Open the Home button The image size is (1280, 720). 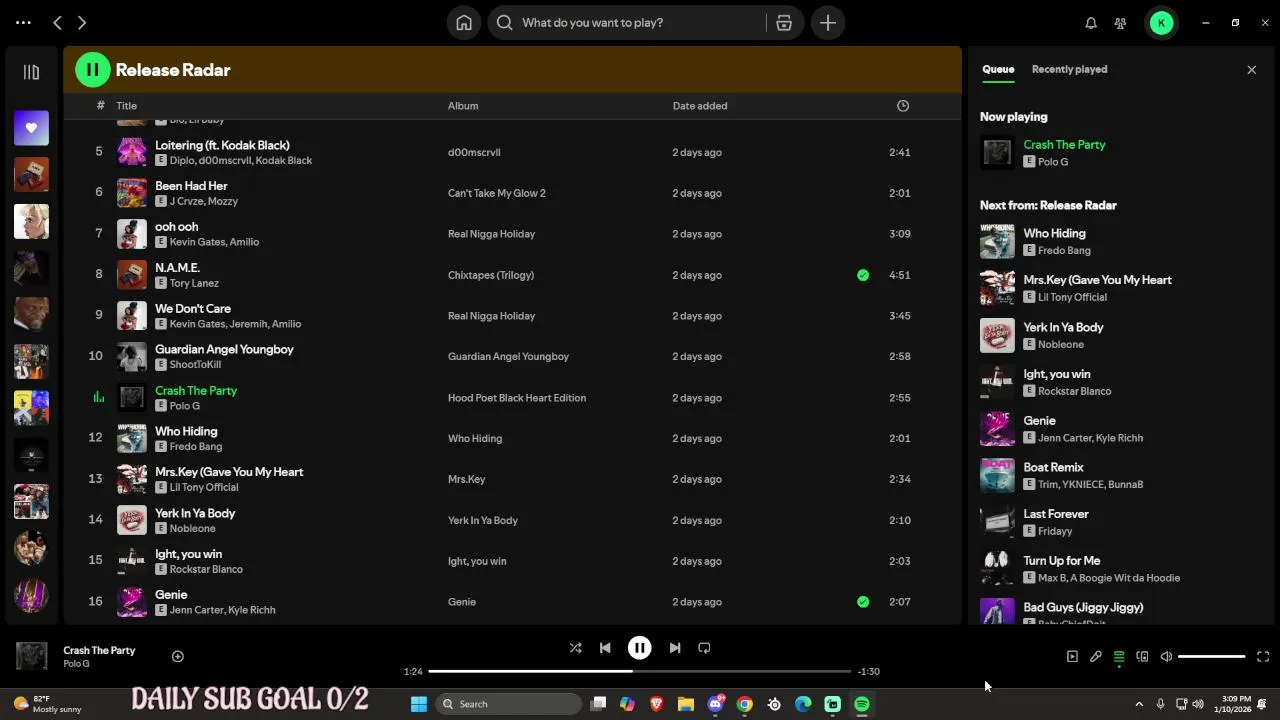point(464,22)
